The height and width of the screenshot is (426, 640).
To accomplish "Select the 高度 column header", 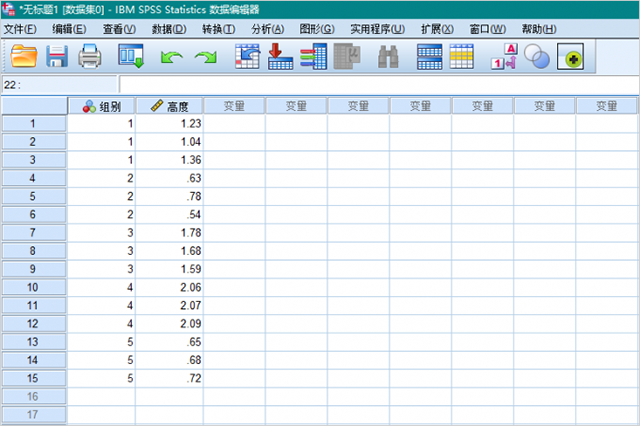I will (169, 106).
